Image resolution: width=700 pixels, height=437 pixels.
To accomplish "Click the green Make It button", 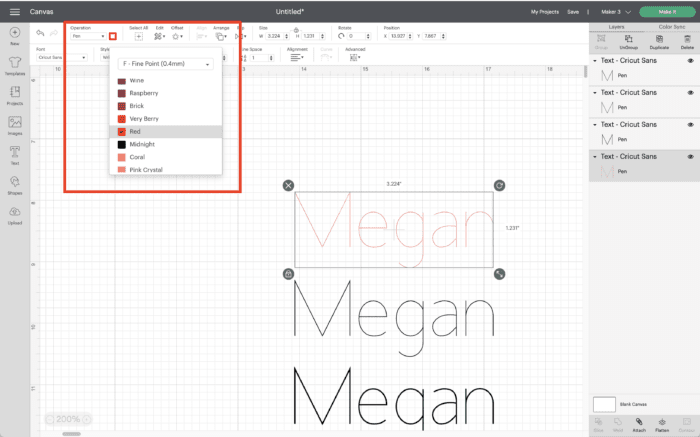I will click(x=668, y=11).
